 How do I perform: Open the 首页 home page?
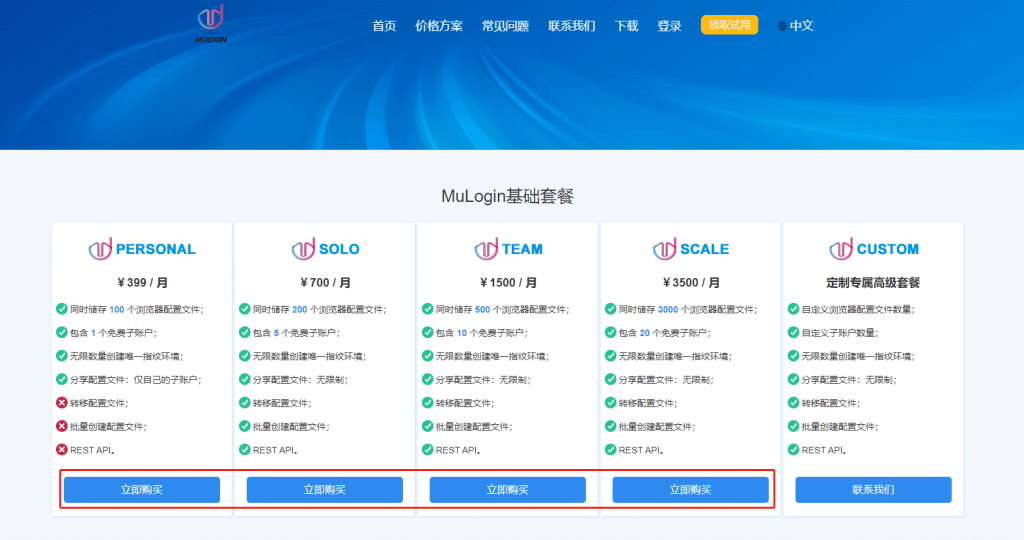384,26
